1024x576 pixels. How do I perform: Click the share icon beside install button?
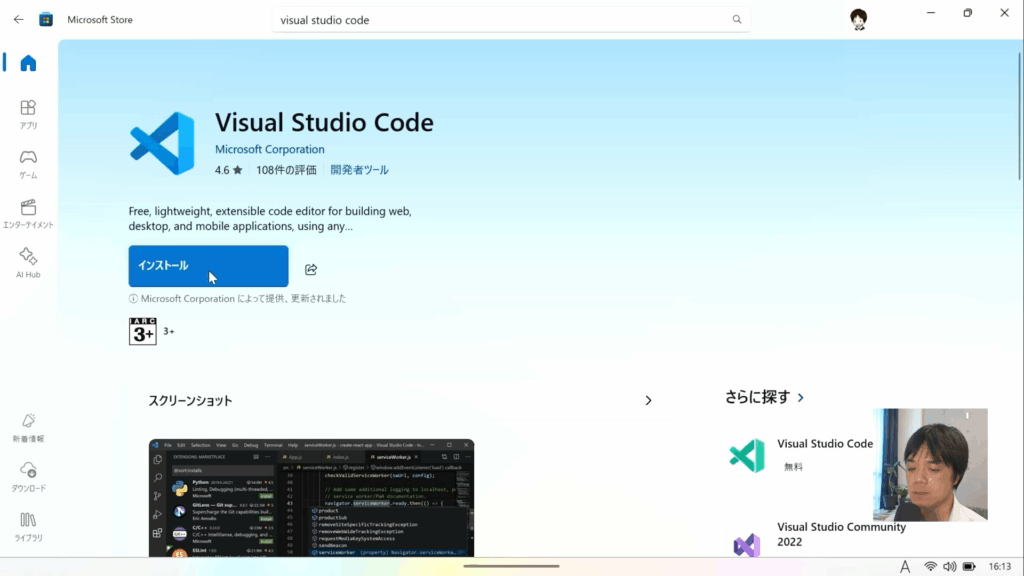[x=311, y=269]
